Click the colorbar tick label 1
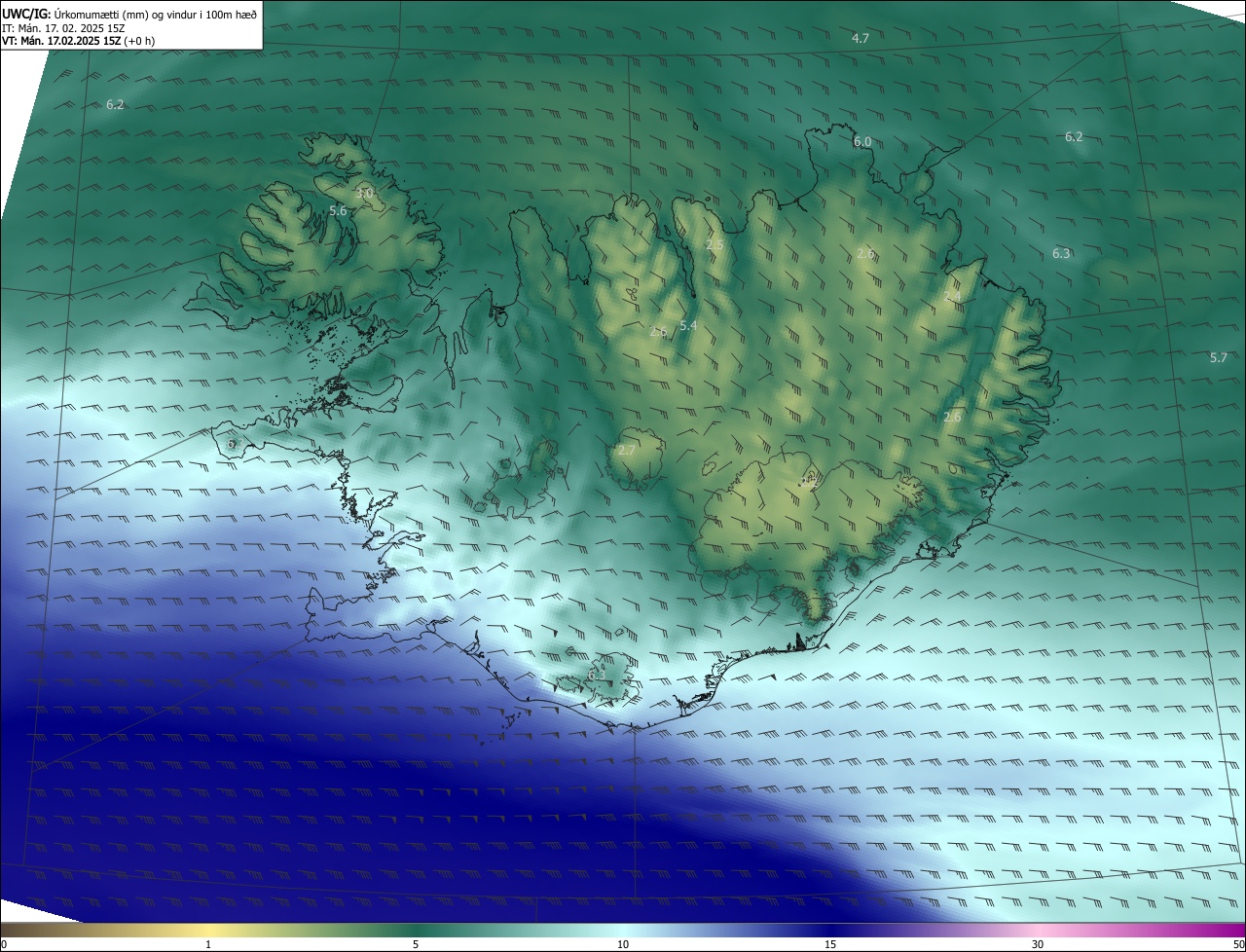1246x952 pixels. (208, 944)
